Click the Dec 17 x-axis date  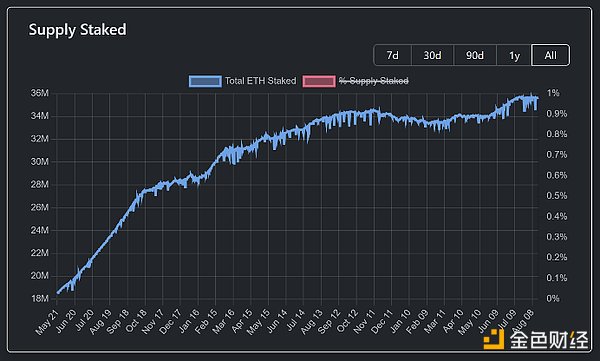[x=170, y=322]
